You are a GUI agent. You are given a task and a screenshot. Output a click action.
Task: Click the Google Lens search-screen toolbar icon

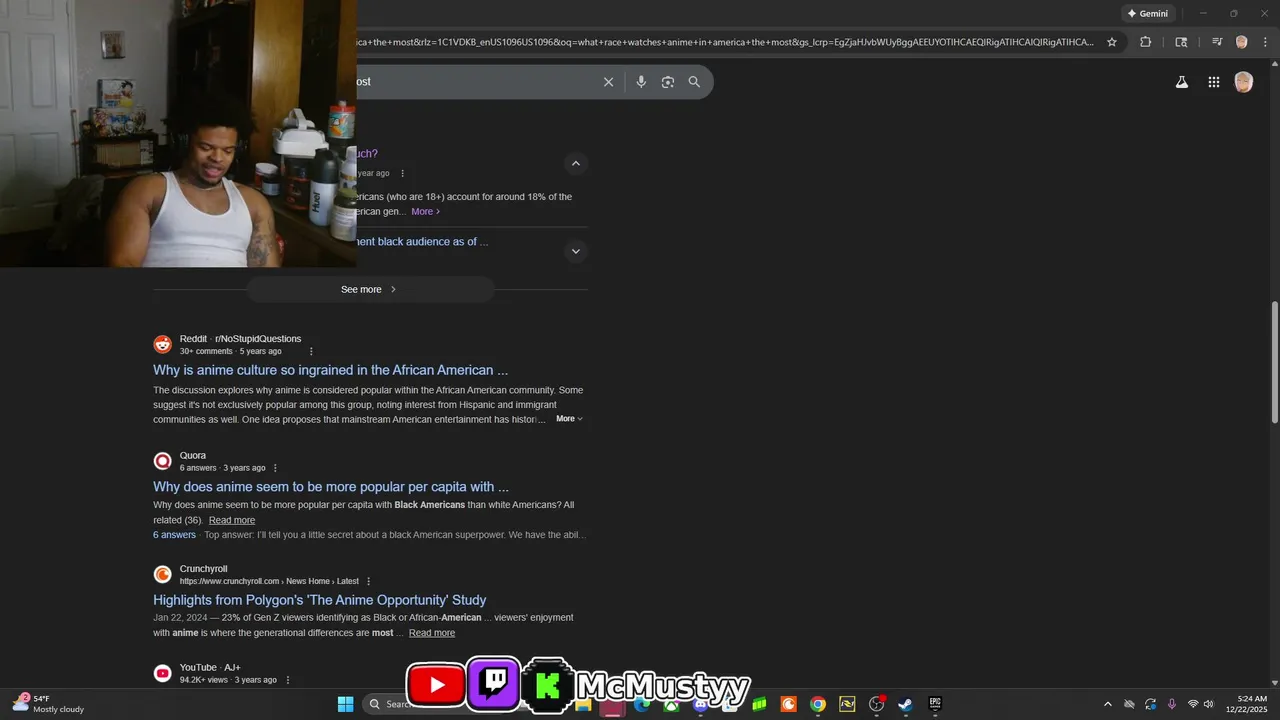(1181, 42)
